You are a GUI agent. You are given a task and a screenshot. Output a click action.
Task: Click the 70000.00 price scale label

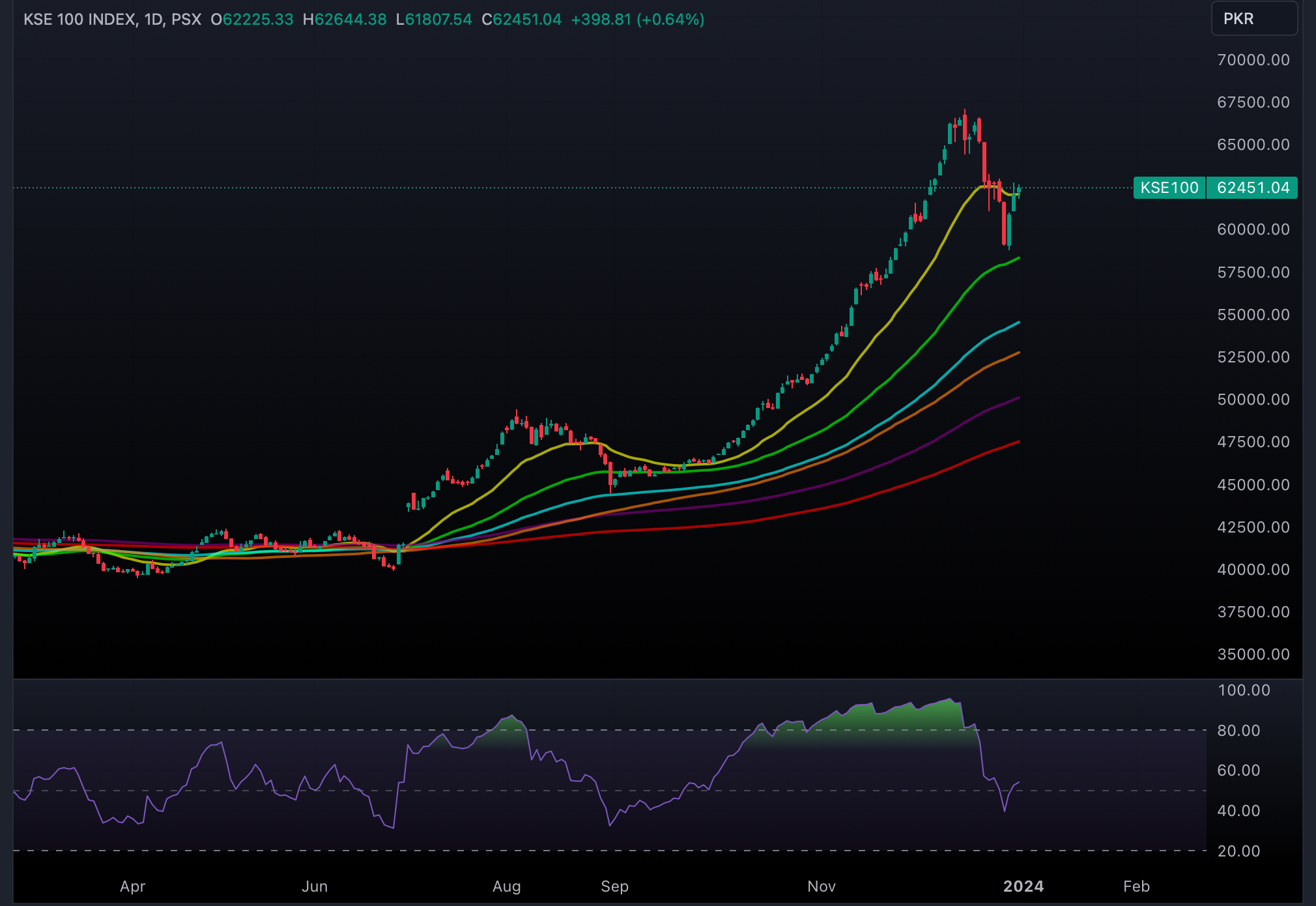(1253, 59)
